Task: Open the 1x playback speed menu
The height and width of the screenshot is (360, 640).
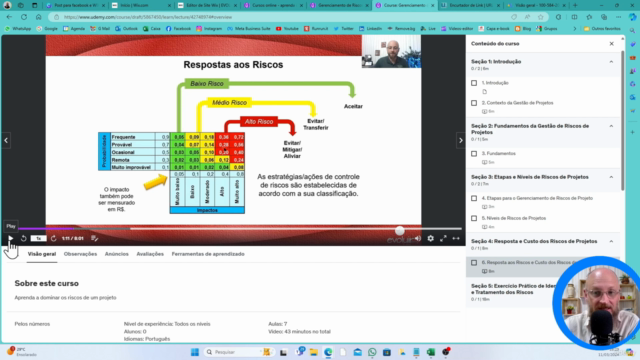Action: pyautogui.click(x=38, y=238)
